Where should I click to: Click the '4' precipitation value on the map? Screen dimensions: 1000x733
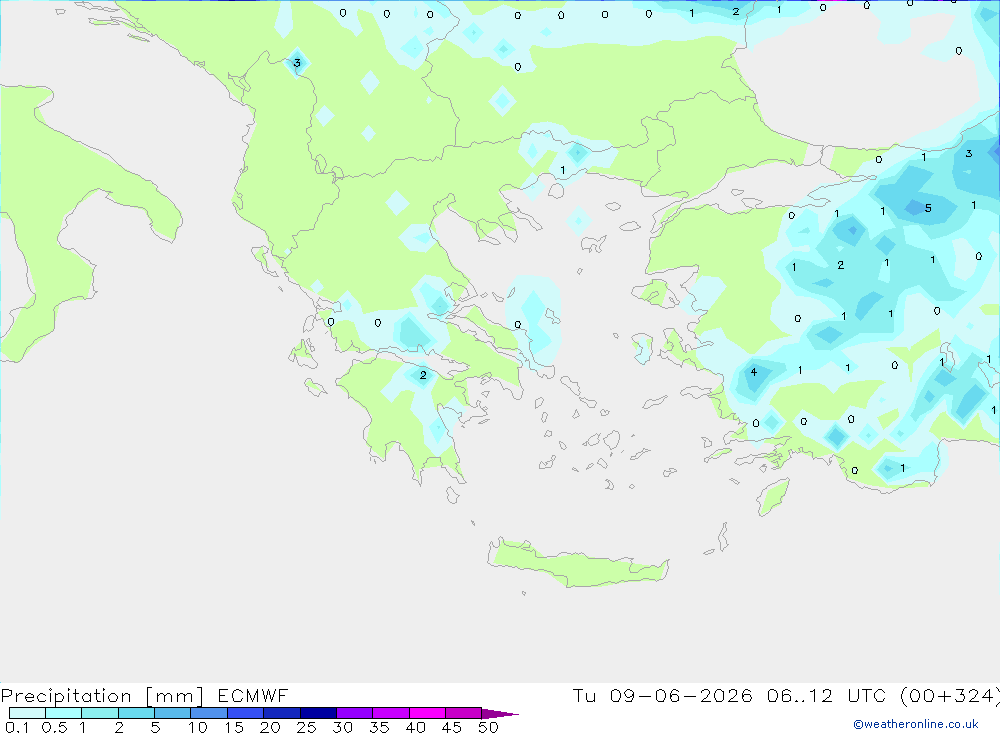754,371
